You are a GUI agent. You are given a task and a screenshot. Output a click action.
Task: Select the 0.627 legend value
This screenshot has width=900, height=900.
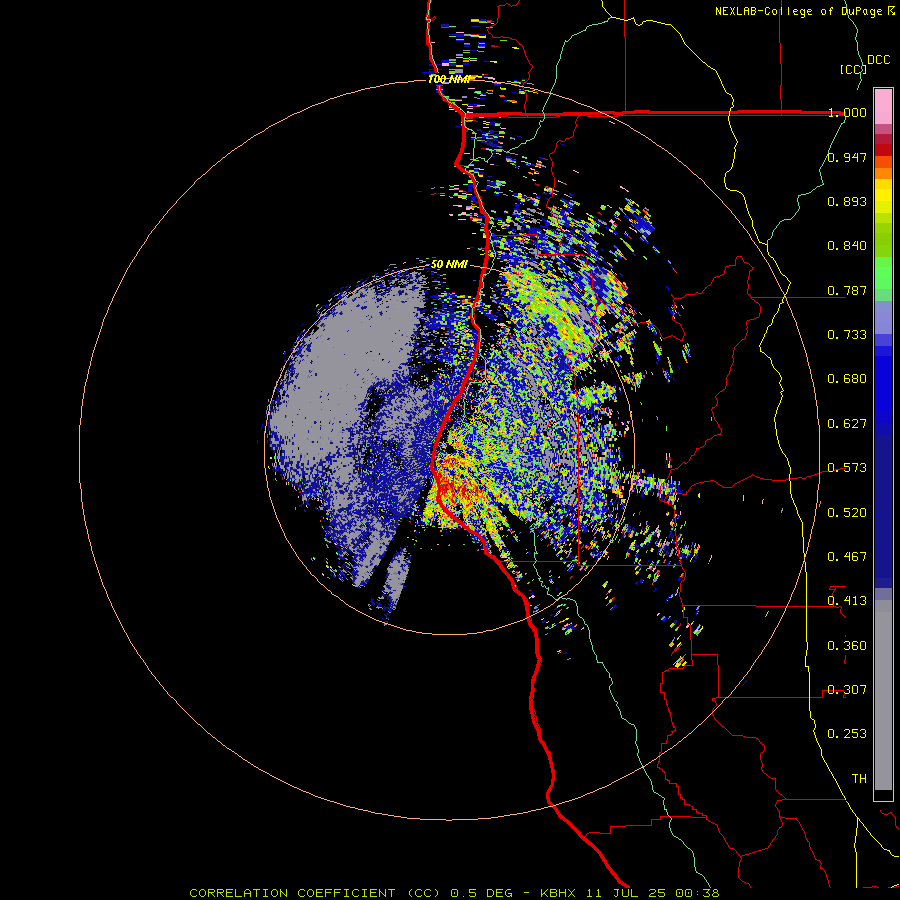847,424
